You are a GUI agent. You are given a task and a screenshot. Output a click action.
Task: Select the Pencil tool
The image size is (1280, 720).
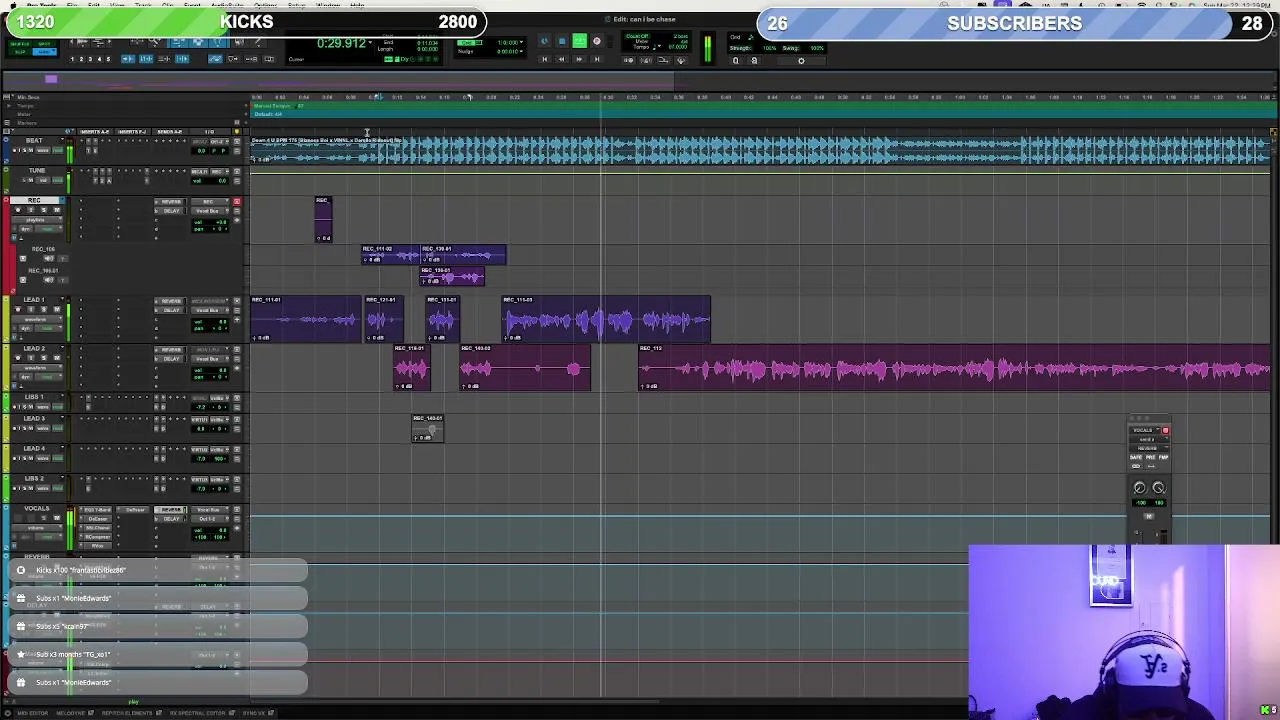point(259,42)
